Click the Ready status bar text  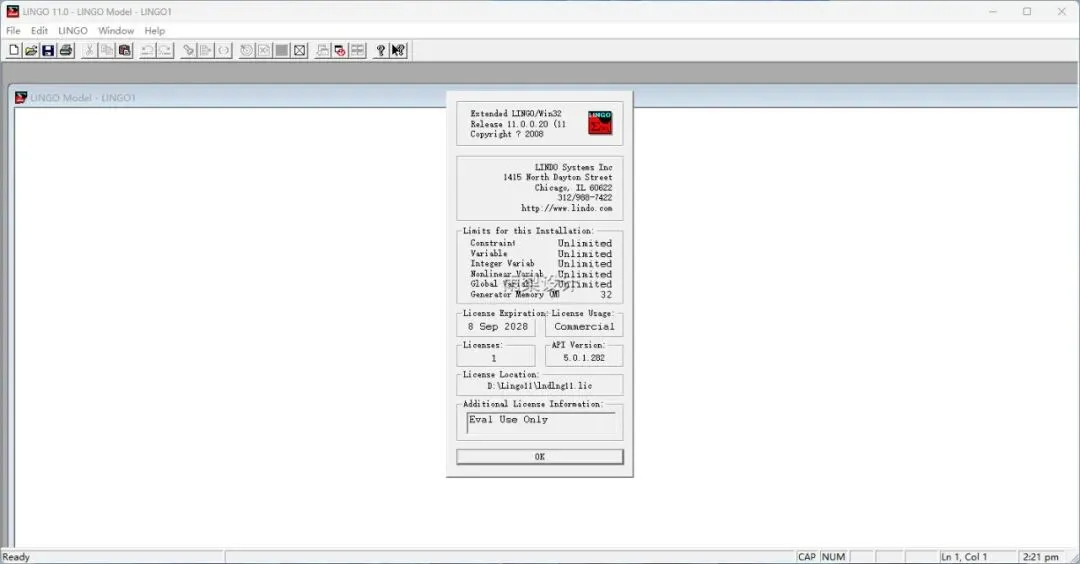coord(16,557)
